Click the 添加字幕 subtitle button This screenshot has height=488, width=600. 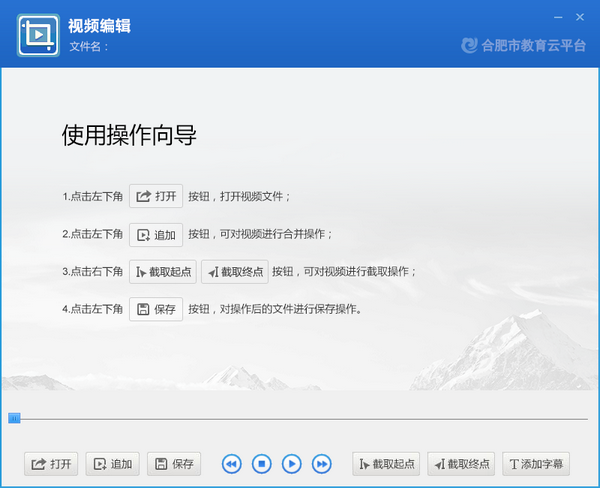pos(536,464)
